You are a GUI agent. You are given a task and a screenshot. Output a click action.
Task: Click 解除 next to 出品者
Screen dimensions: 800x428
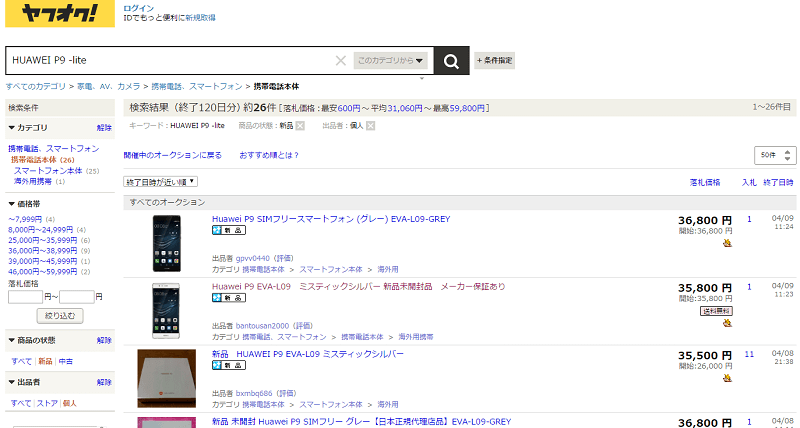(104, 382)
